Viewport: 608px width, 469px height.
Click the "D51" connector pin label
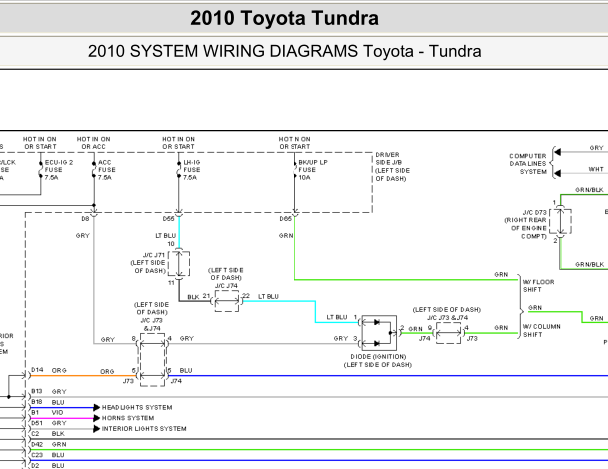[x=37, y=423]
